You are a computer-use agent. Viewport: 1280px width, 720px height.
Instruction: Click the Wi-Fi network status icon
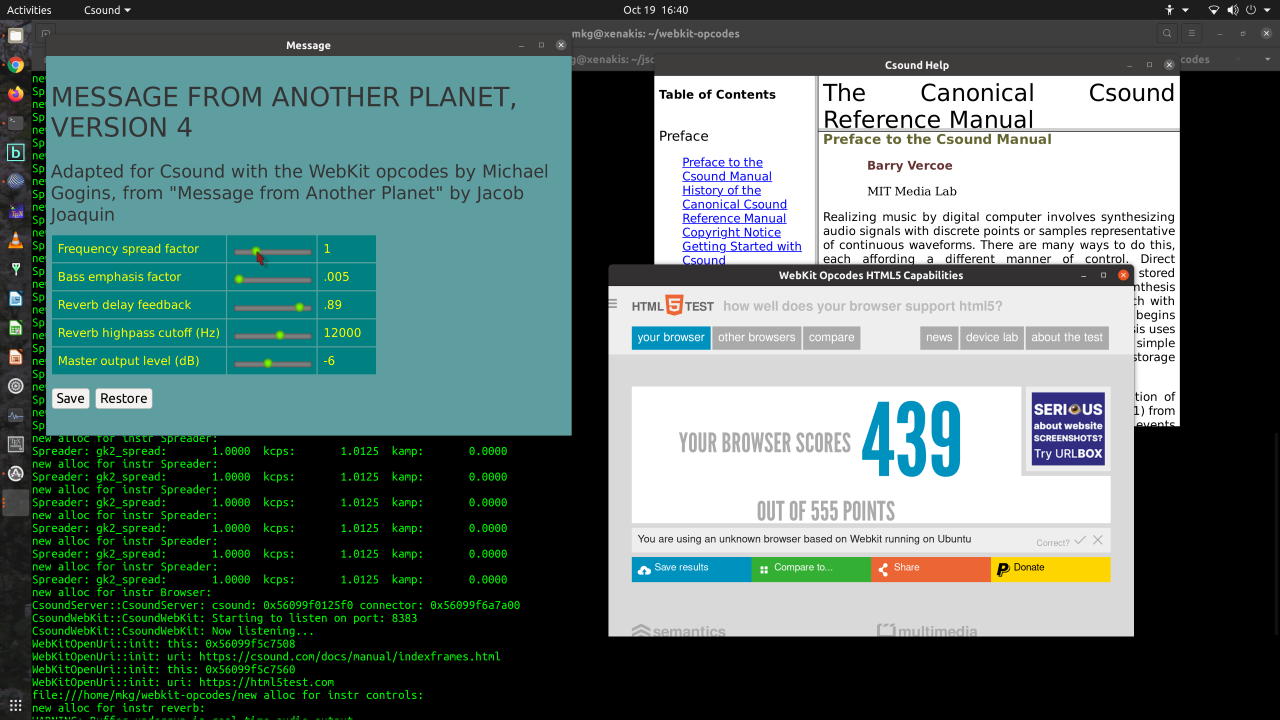tap(1214, 10)
